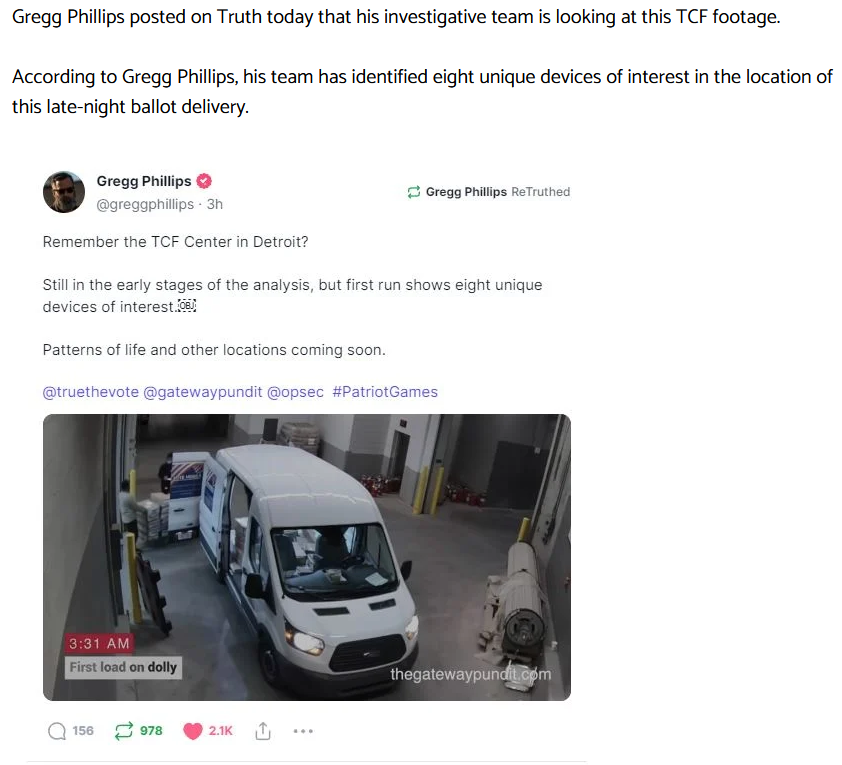The image size is (842, 765).
Task: Open the @greggphillips handle link
Action: (x=145, y=204)
